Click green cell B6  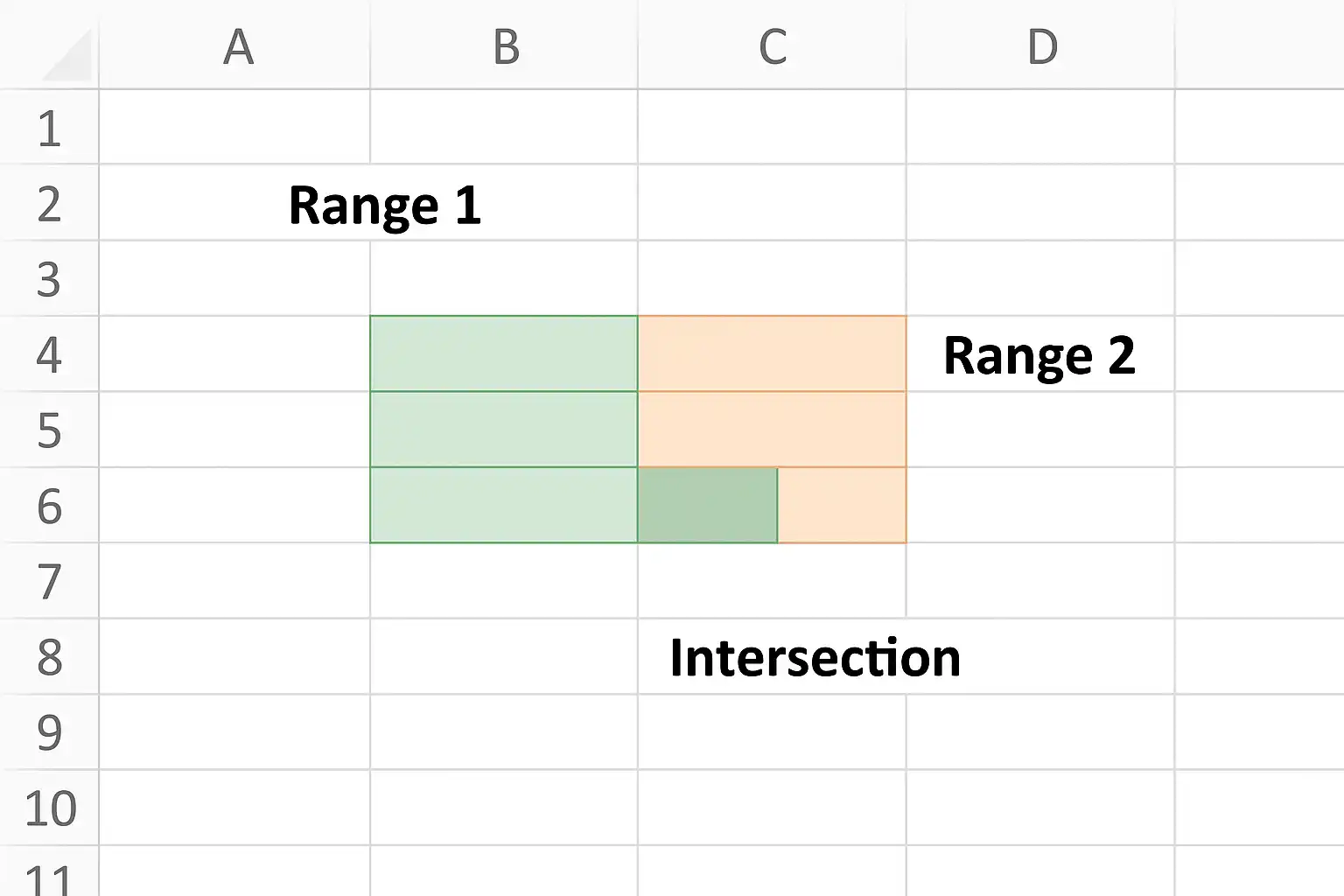(x=504, y=505)
